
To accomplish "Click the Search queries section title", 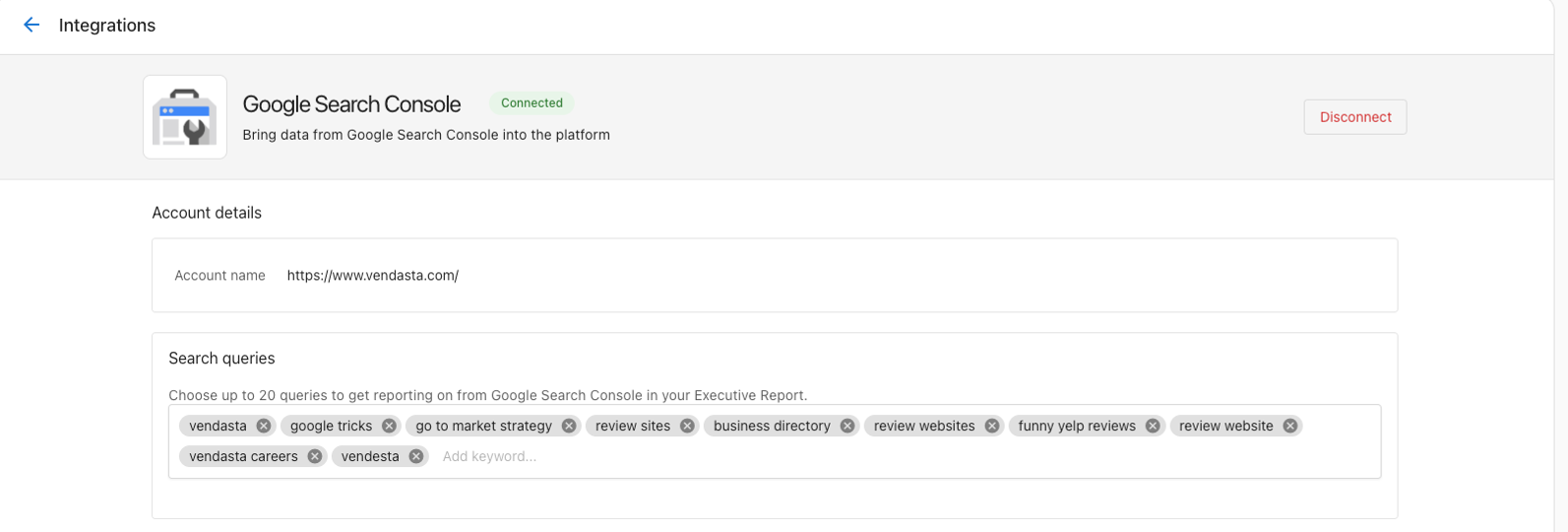I will click(x=221, y=359).
